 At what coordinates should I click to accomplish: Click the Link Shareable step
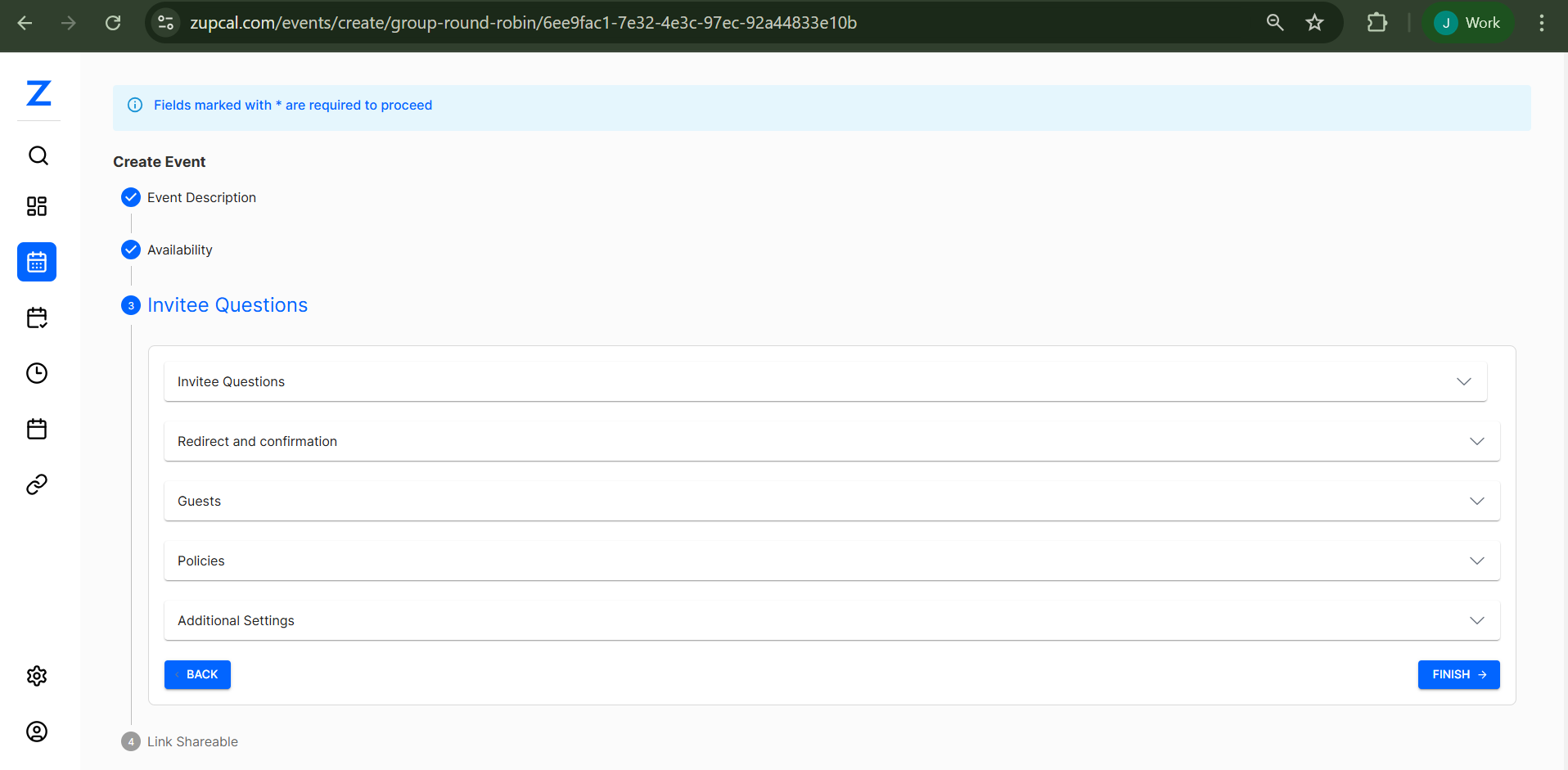[x=192, y=742]
